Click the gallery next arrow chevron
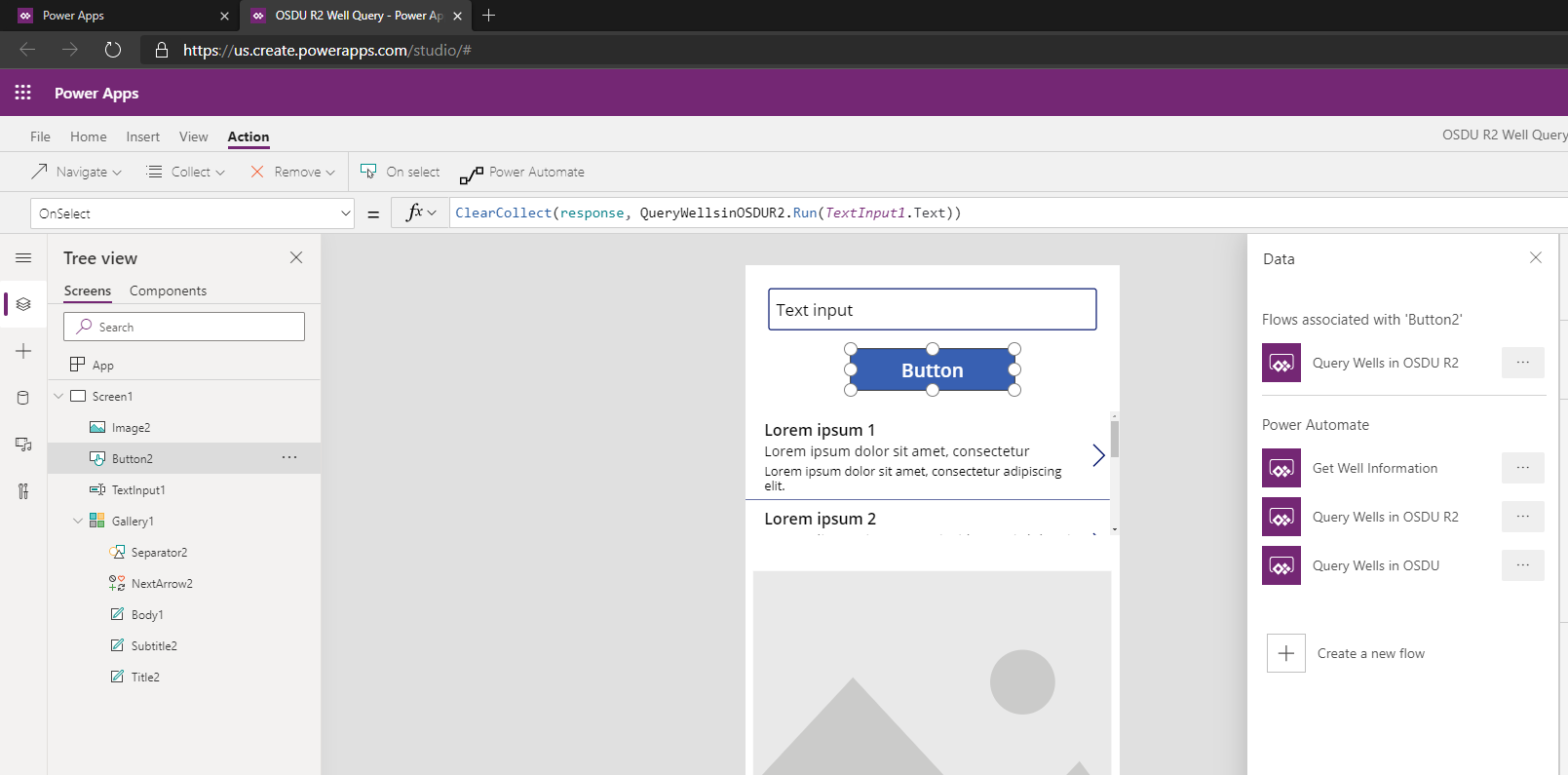Screen dimensions: 1568x775 (1098, 455)
